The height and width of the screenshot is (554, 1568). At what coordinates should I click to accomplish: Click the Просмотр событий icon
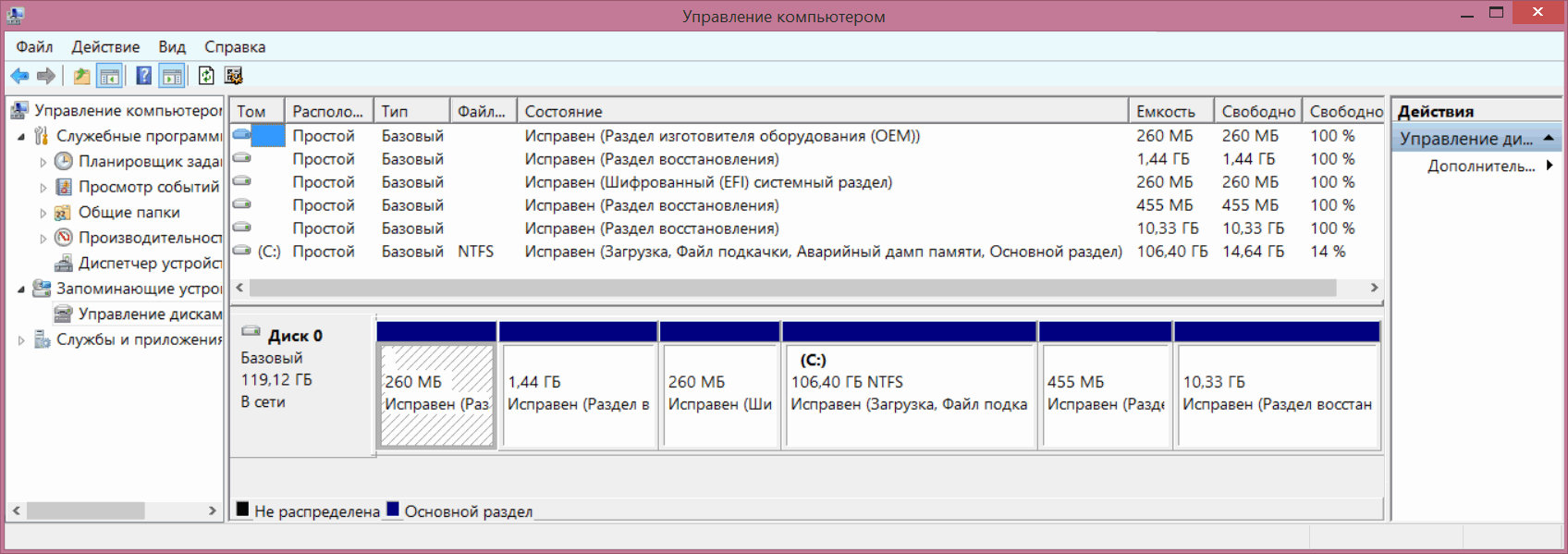64,187
